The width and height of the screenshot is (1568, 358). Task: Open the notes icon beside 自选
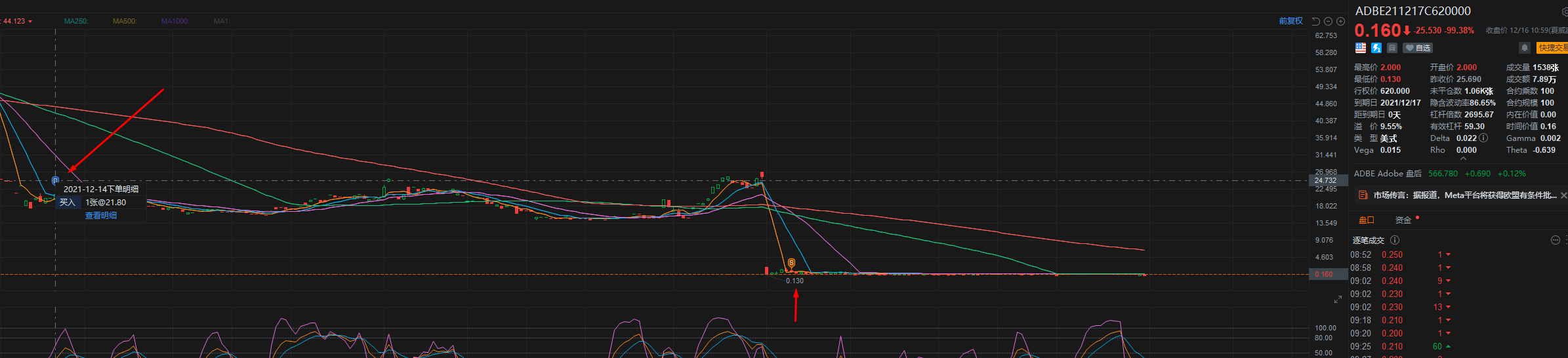pos(1392,48)
